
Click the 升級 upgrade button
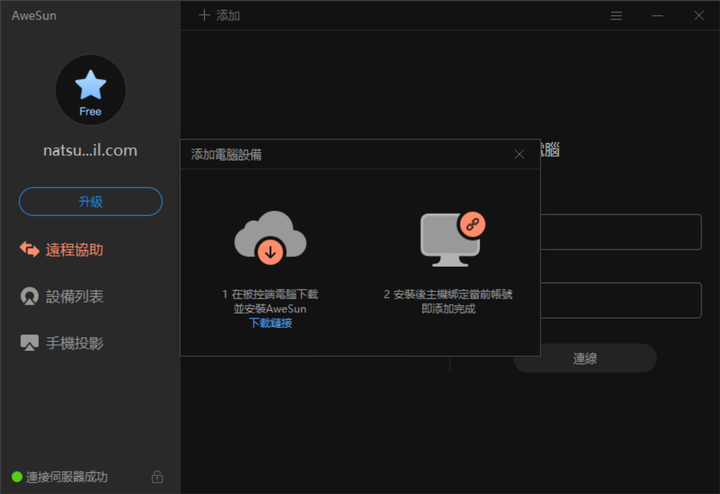pyautogui.click(x=90, y=201)
